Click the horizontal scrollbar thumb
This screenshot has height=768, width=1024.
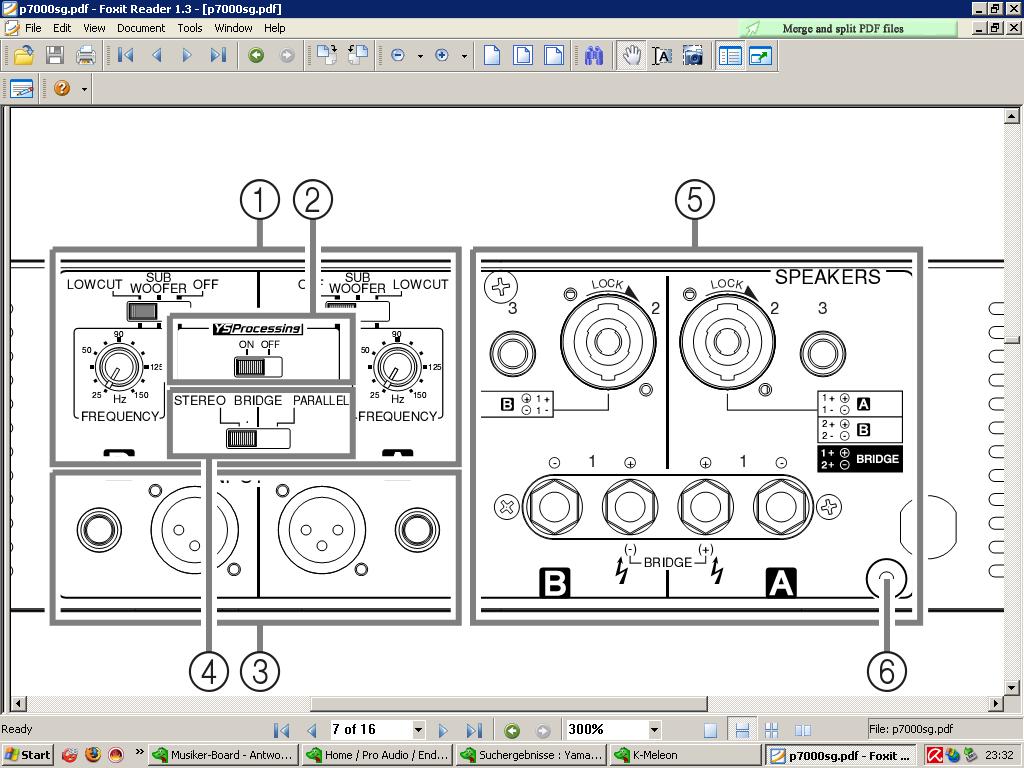point(509,703)
